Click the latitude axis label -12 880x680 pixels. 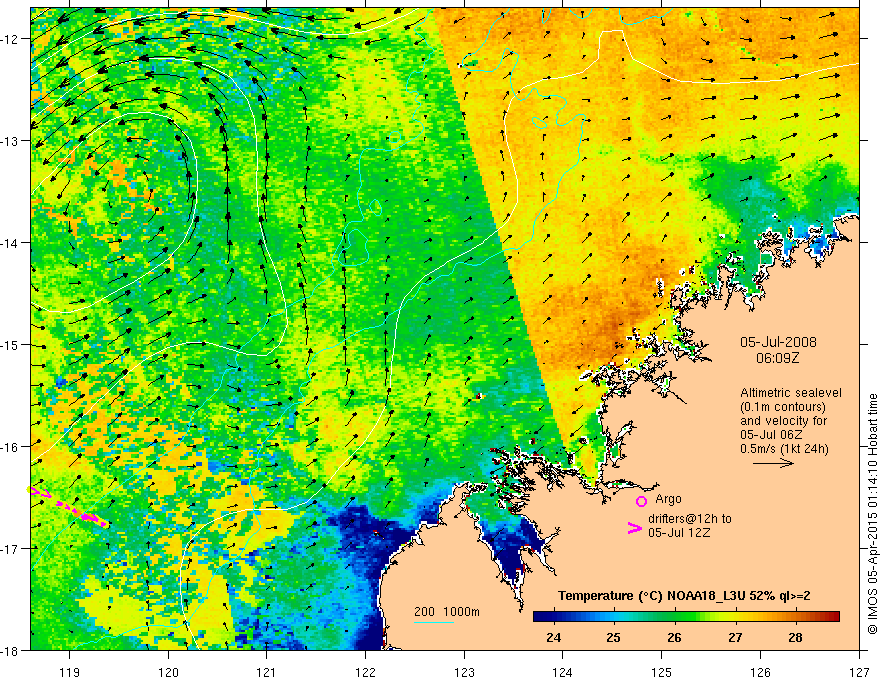click(x=10, y=39)
